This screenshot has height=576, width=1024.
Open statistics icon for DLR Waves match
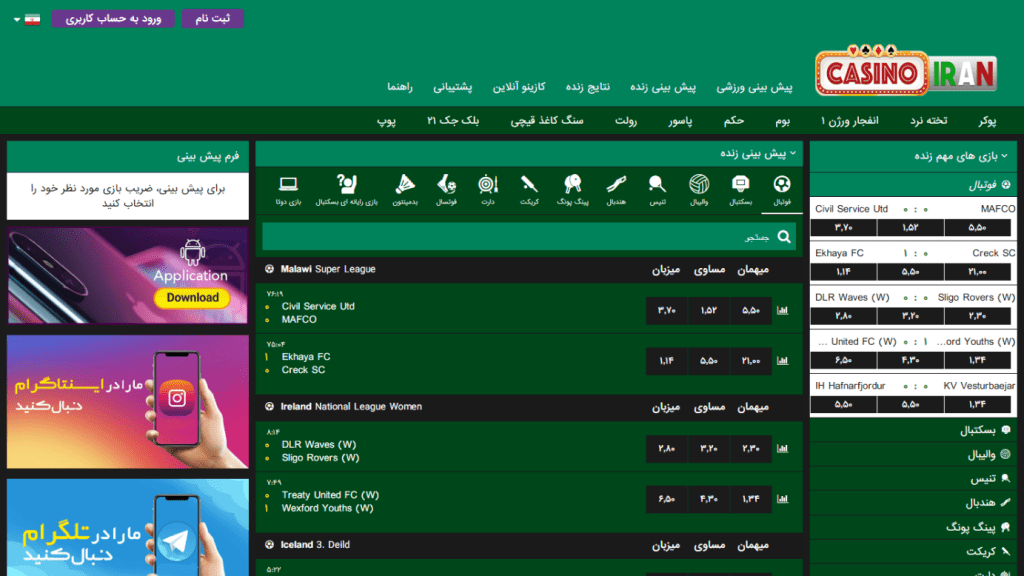pyautogui.click(x=782, y=449)
